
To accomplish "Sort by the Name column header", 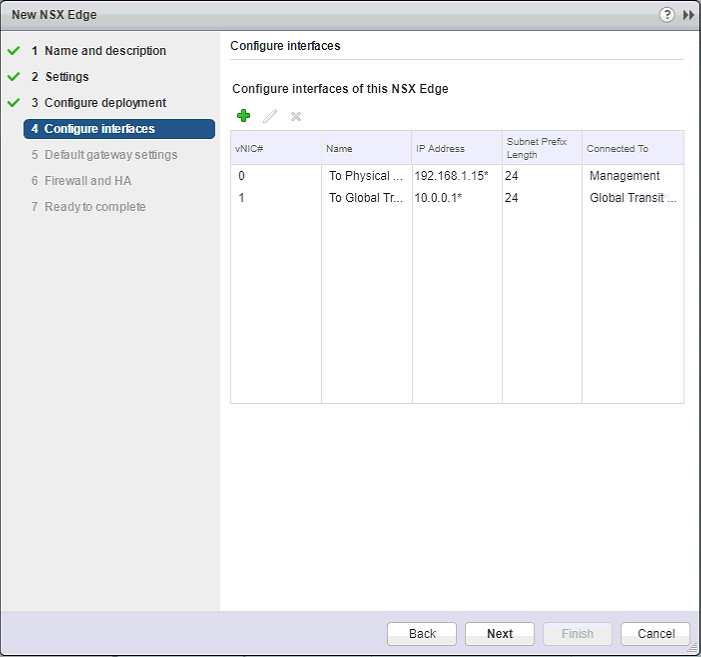I will click(x=366, y=148).
